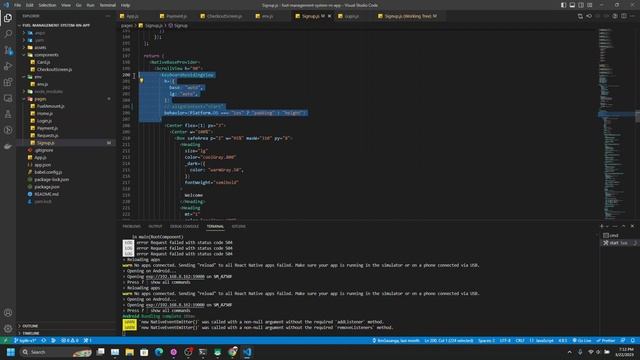Switch to the CheckoutScreen.js editor tab
Image resolution: width=640 pixels, height=360 pixels.
pos(222,16)
